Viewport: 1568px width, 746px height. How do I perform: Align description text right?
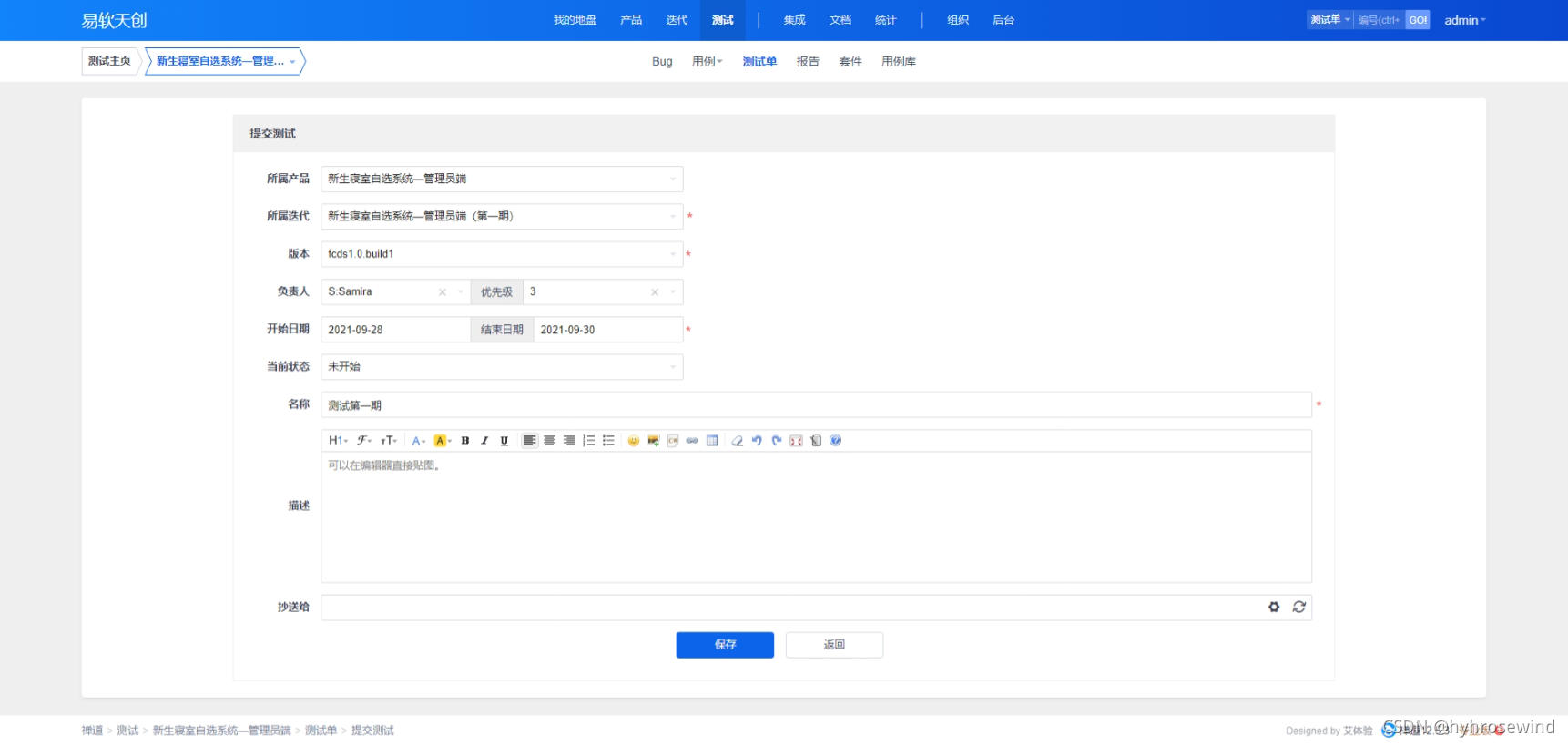coord(569,441)
